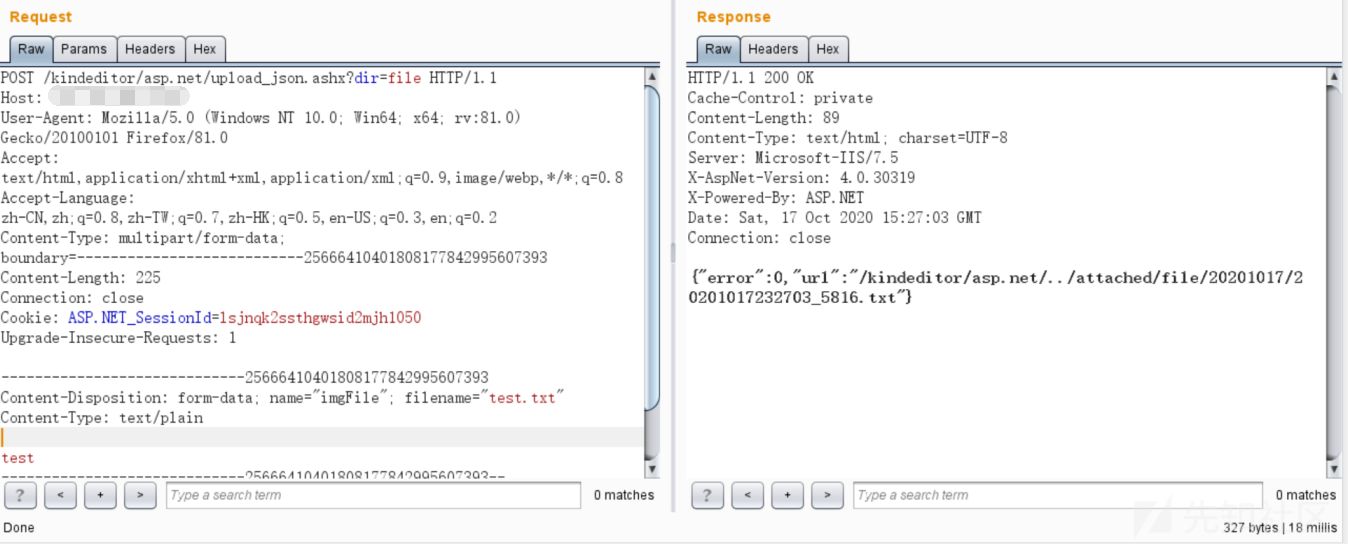Open the Response Headers tab
The width and height of the screenshot is (1348, 544).
(x=773, y=49)
